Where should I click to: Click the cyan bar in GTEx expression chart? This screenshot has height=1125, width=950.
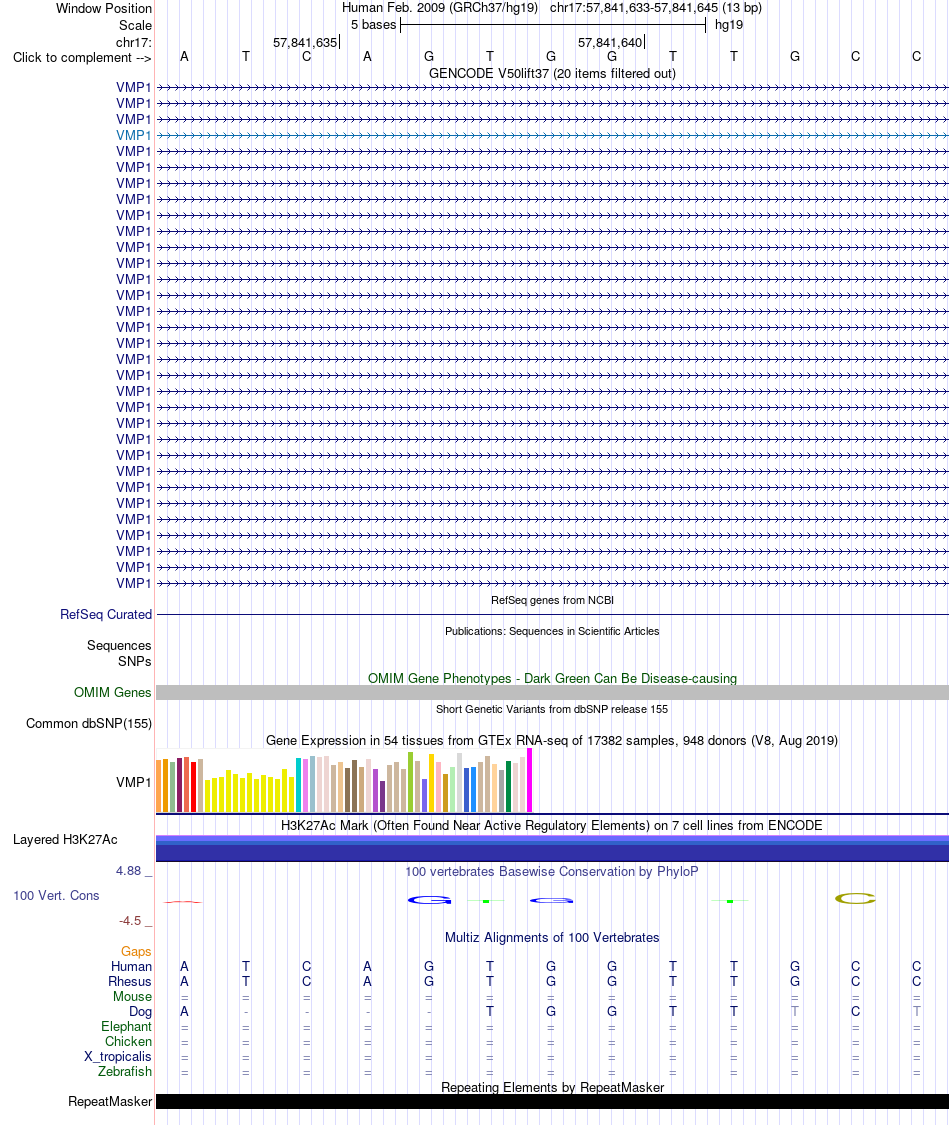click(x=298, y=785)
